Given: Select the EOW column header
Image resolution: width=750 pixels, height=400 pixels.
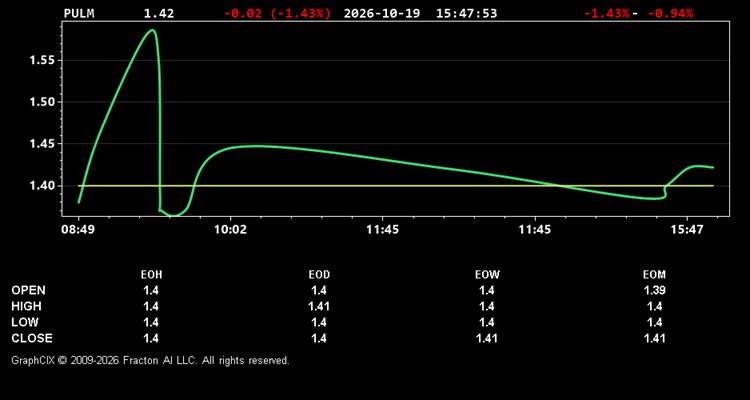Looking at the screenshot, I should [487, 275].
